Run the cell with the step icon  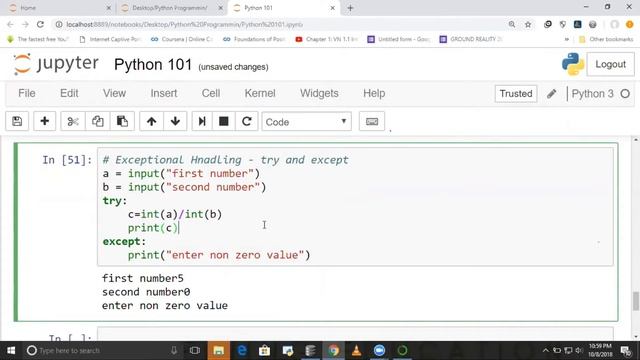[x=202, y=121]
